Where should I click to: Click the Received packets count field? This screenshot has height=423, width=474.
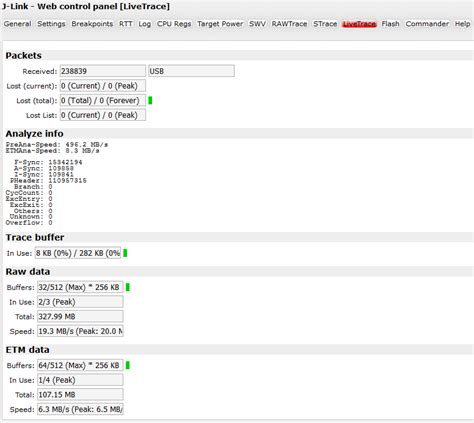pyautogui.click(x=103, y=71)
